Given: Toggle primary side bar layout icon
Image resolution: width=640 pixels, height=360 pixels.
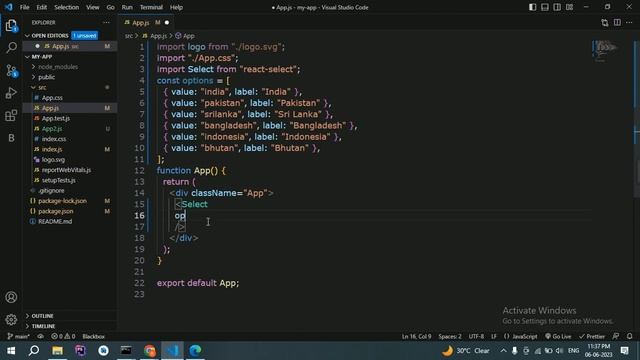Looking at the screenshot, I should tap(533, 7).
